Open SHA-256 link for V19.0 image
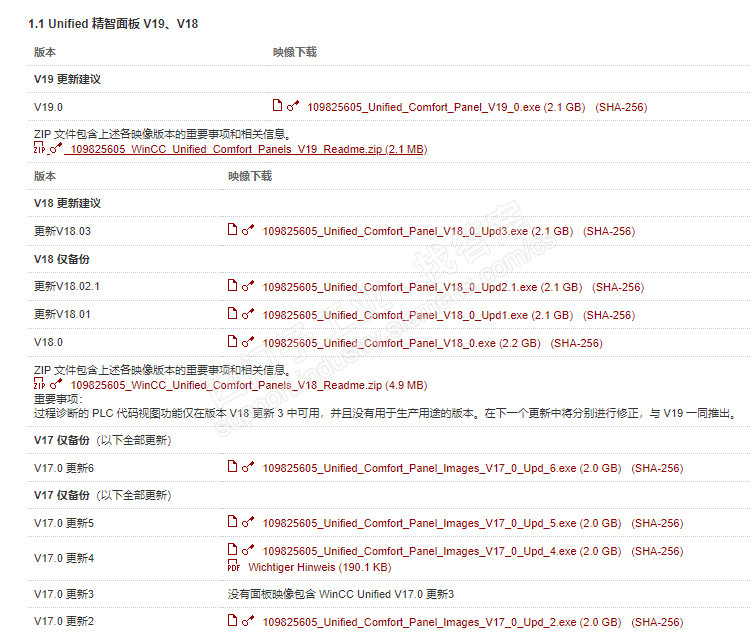Image resolution: width=751 pixels, height=635 pixels. coord(621,107)
